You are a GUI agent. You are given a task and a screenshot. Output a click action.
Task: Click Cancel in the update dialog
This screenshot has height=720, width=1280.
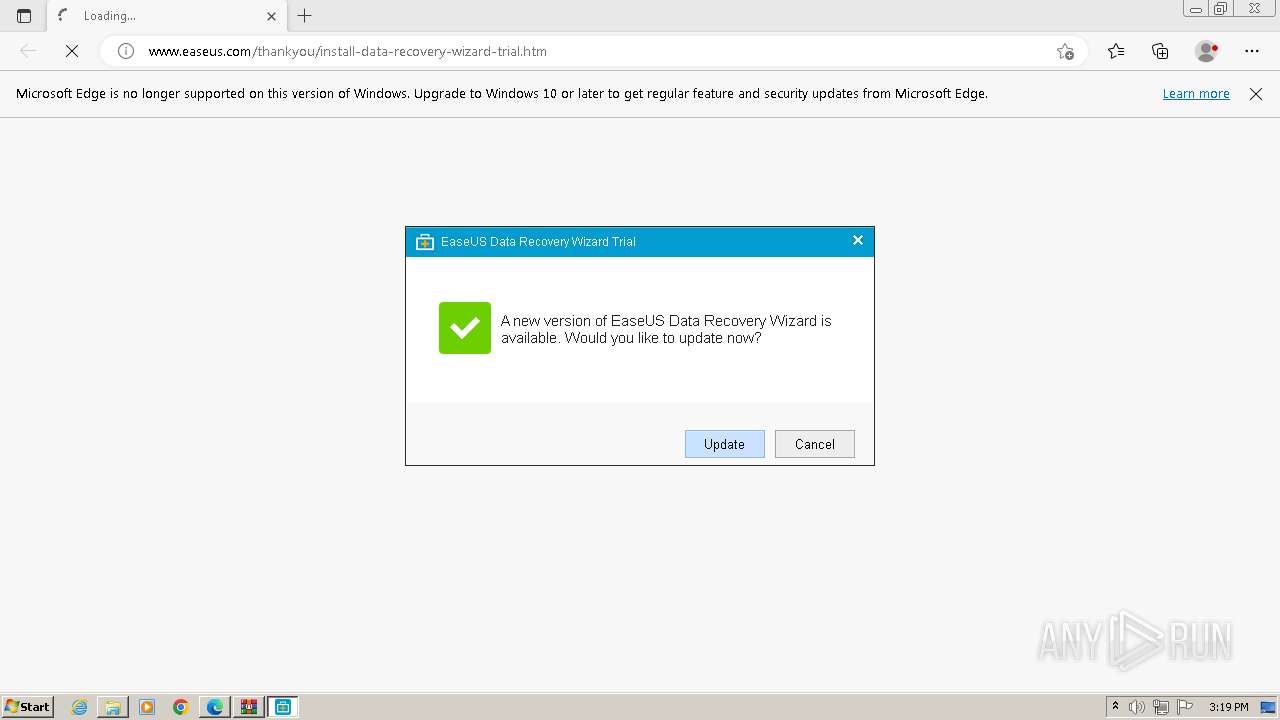pos(814,444)
